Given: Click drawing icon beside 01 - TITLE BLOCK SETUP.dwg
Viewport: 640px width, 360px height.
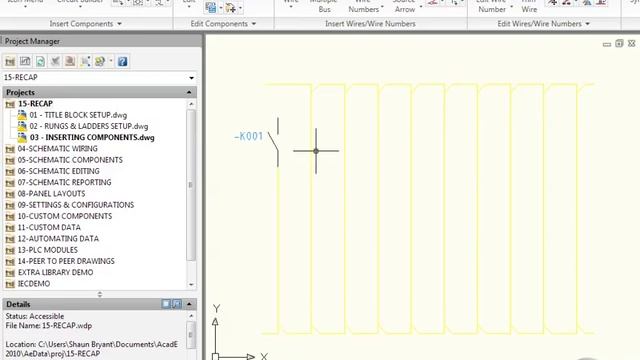Looking at the screenshot, I should tap(22, 115).
